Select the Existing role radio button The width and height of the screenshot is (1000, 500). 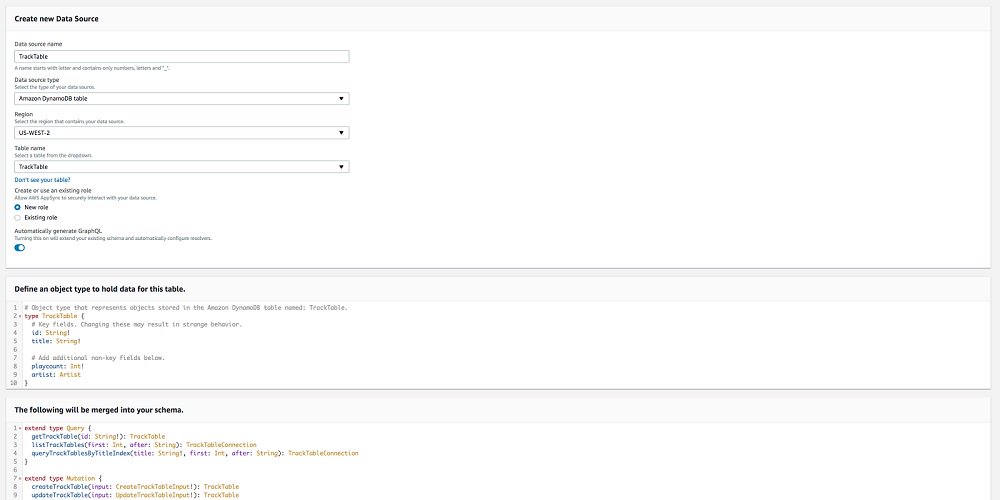pyautogui.click(x=17, y=217)
